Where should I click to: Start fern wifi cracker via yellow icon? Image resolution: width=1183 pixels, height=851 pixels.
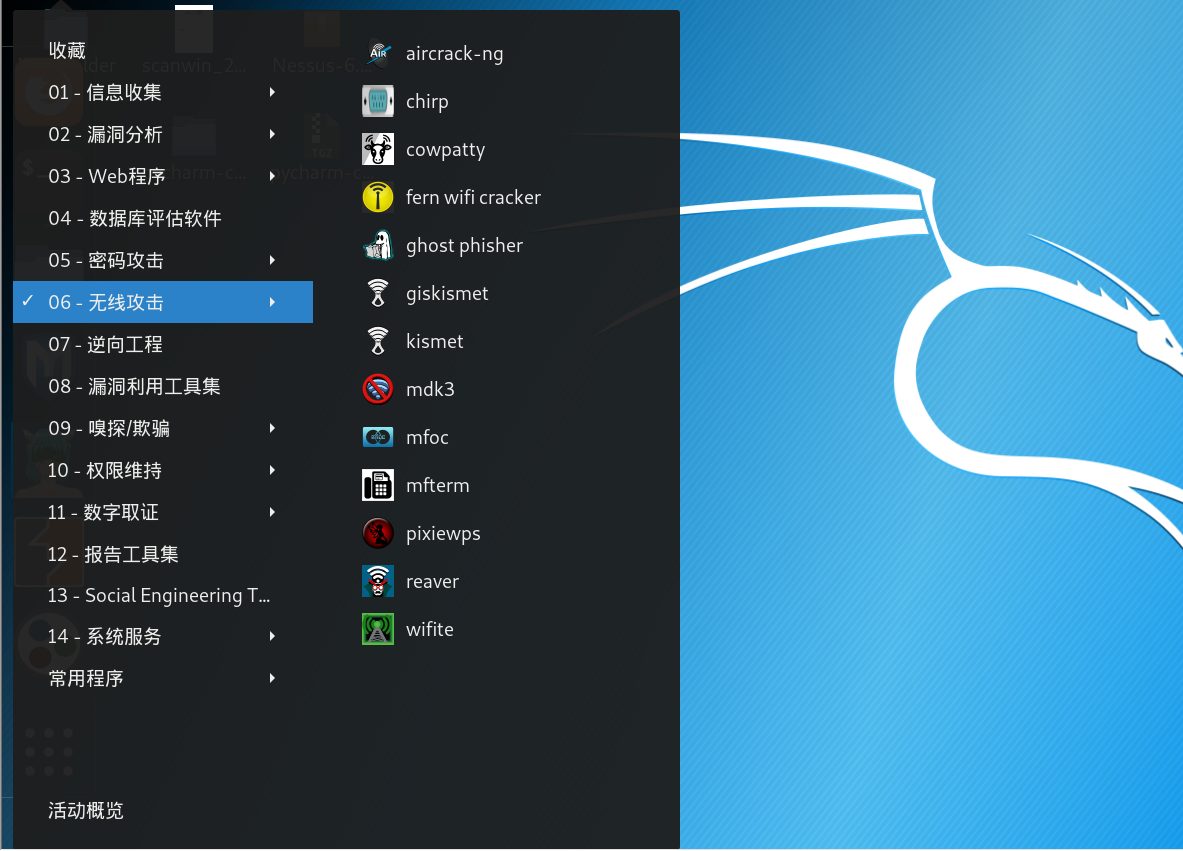(378, 197)
